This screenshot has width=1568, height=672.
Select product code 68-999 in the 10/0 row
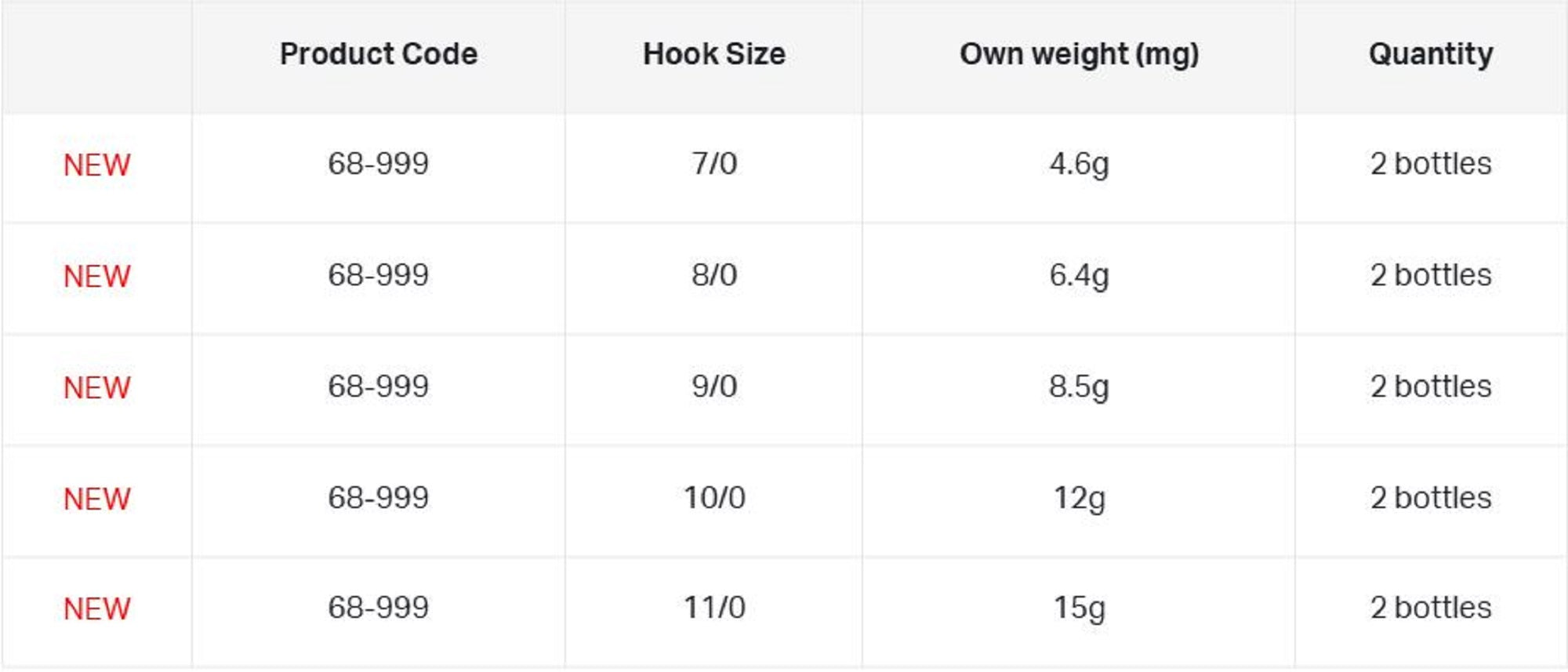(x=379, y=498)
